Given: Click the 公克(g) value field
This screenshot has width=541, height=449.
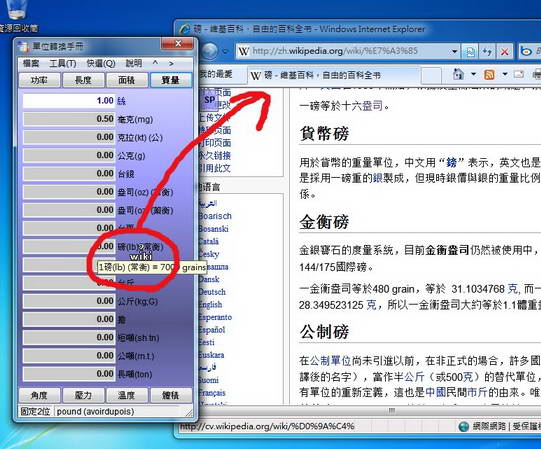Looking at the screenshot, I should 69,155.
